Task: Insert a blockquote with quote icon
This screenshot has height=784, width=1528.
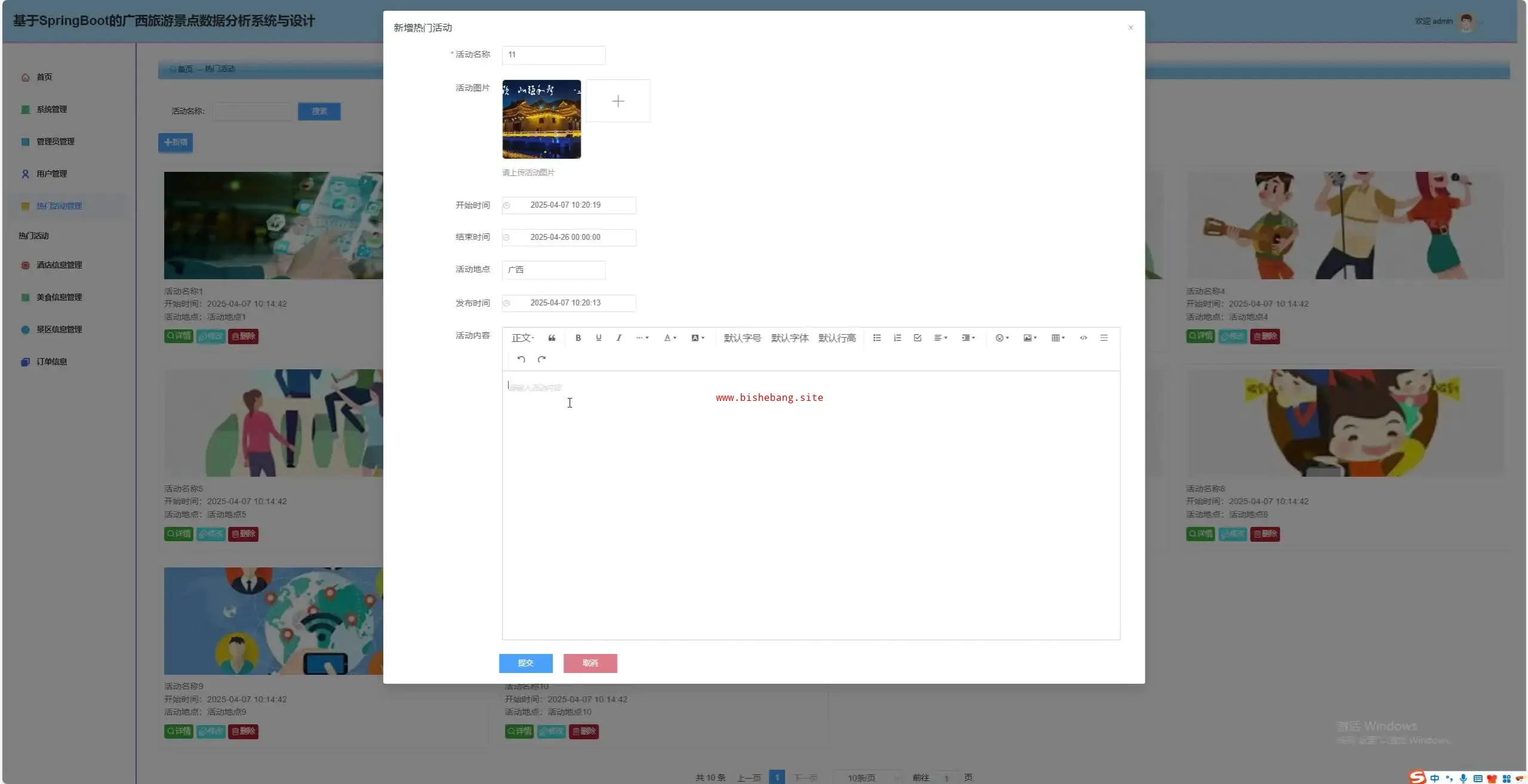Action: pyautogui.click(x=552, y=338)
